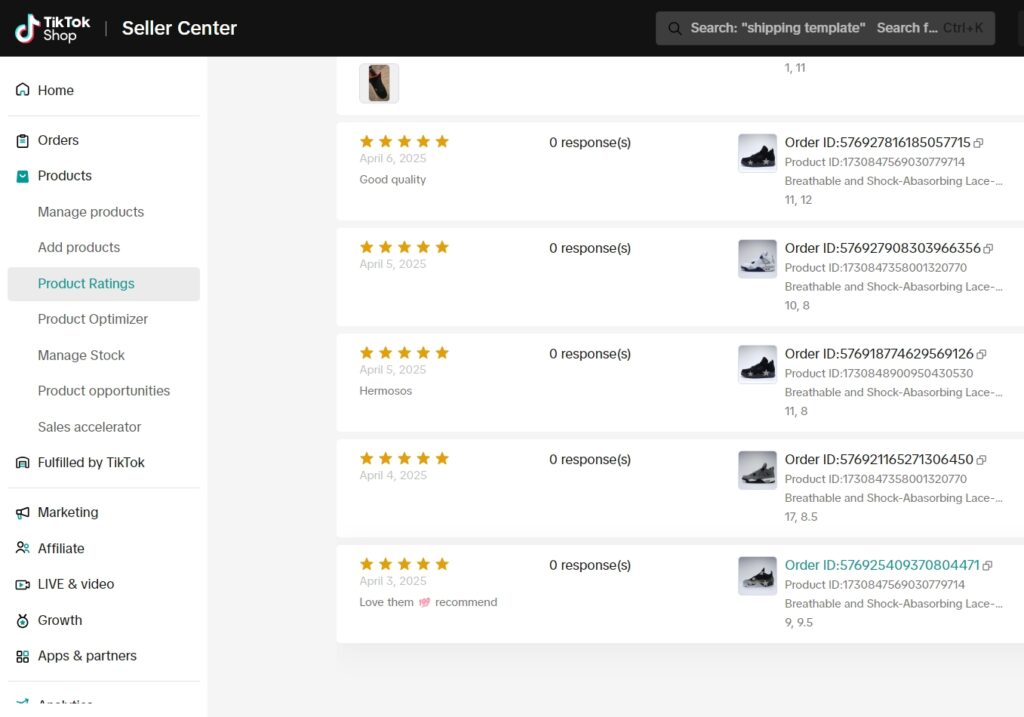Viewport: 1024px width, 717px height.
Task: Open the Orders section in sidebar
Action: coord(58,140)
